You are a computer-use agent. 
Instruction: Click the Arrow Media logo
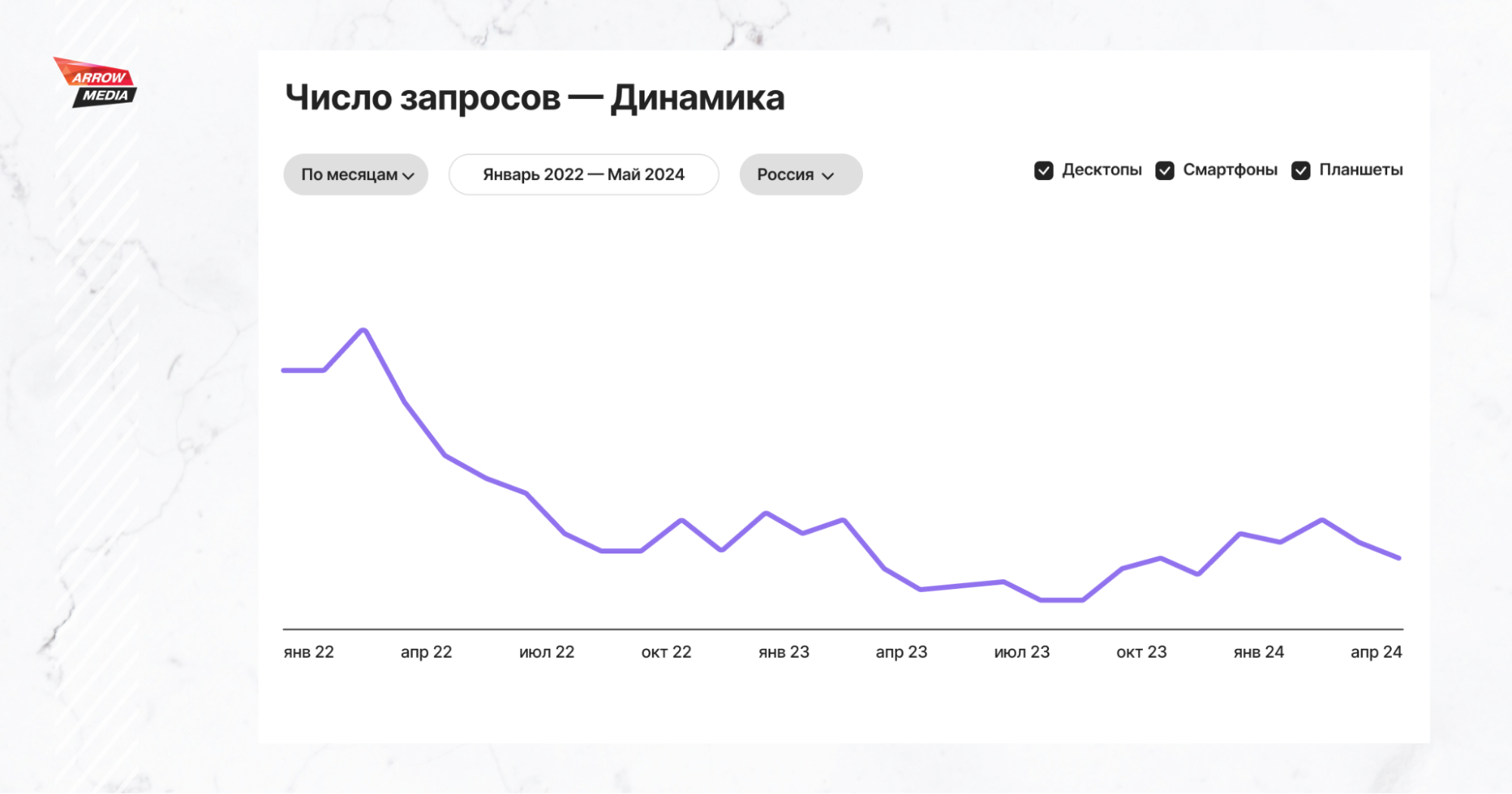(x=95, y=82)
